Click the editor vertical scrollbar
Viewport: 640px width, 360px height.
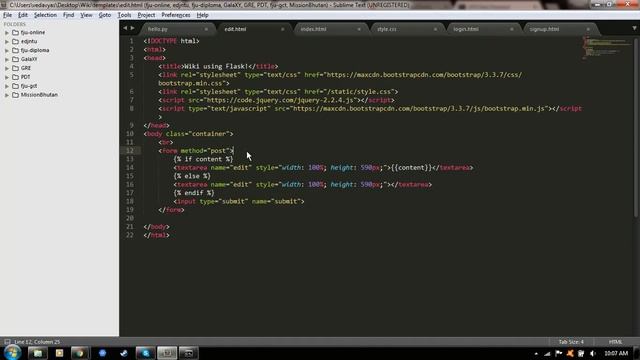(x=636, y=127)
